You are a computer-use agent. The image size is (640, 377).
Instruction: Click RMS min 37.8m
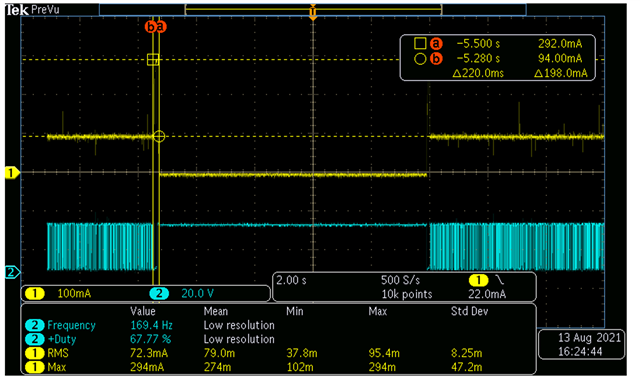(302, 353)
